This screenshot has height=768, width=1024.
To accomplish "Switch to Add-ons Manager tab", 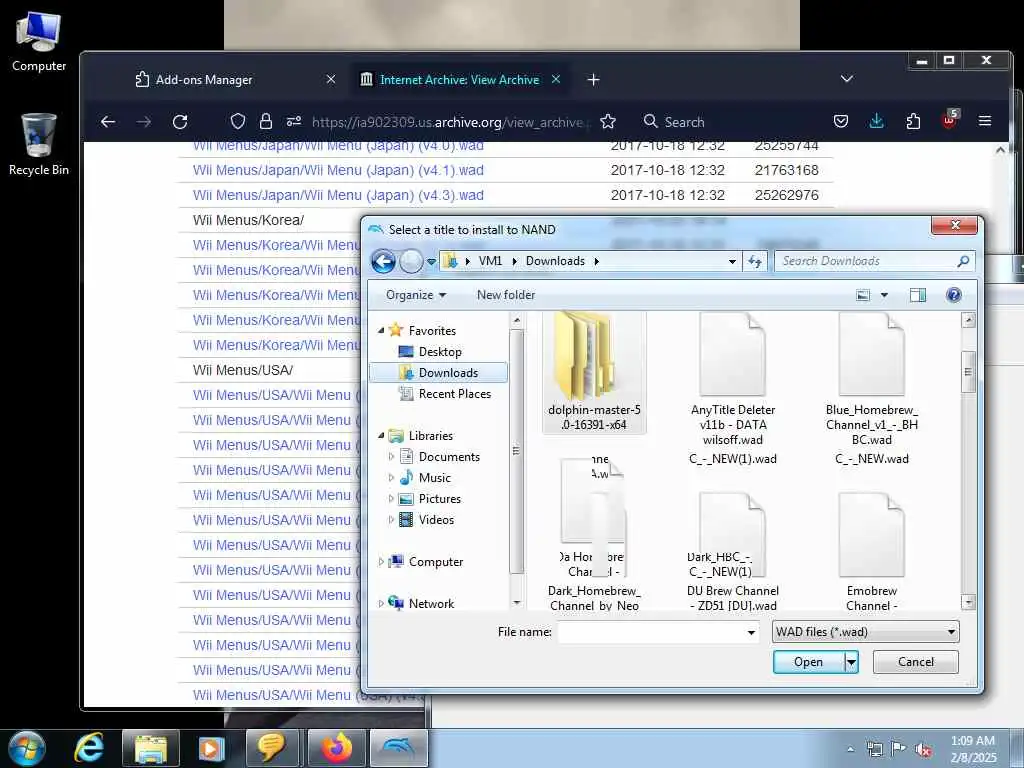I will (x=204, y=80).
